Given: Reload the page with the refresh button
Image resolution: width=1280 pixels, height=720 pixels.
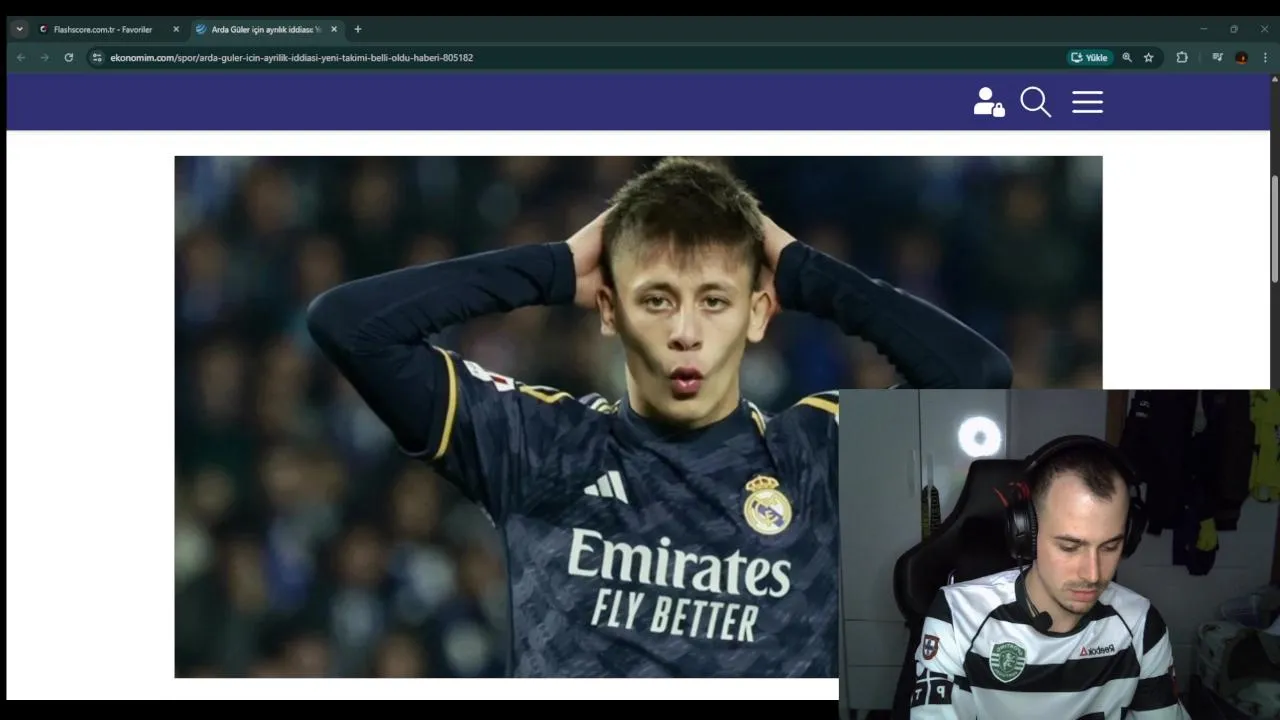Looking at the screenshot, I should pos(68,58).
